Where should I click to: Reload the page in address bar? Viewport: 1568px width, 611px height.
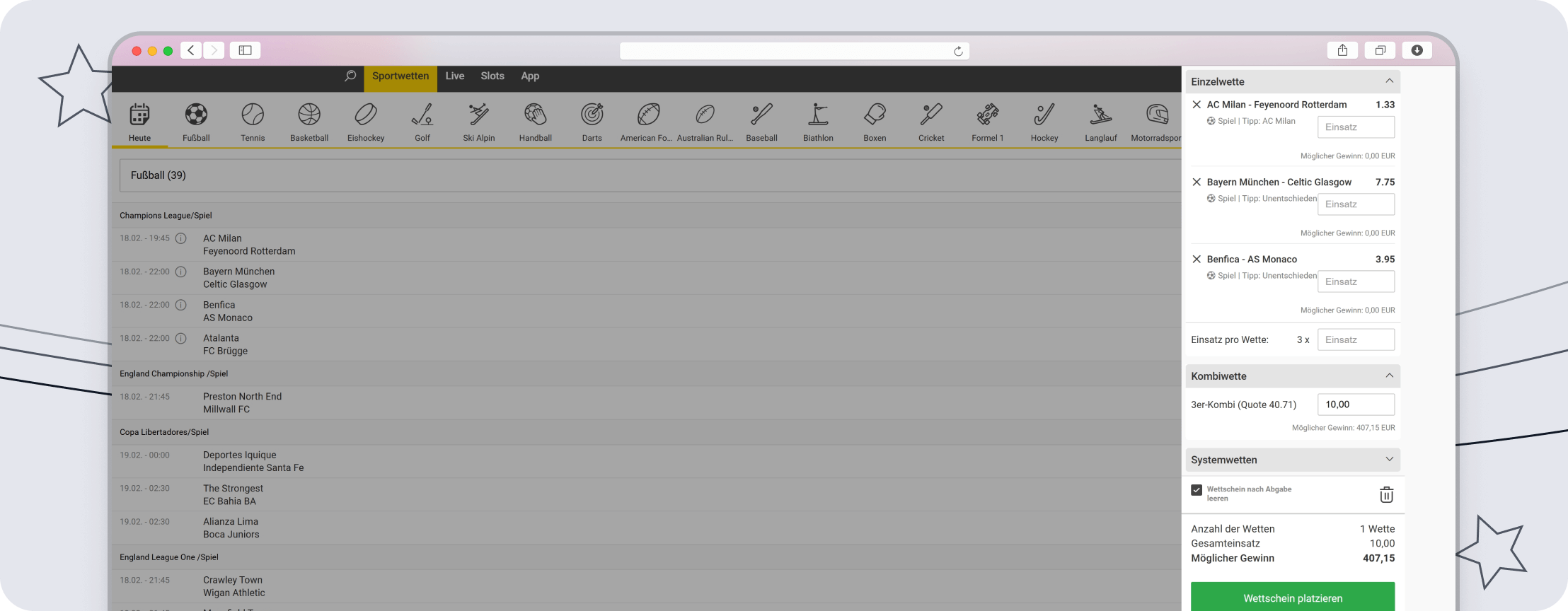(958, 51)
